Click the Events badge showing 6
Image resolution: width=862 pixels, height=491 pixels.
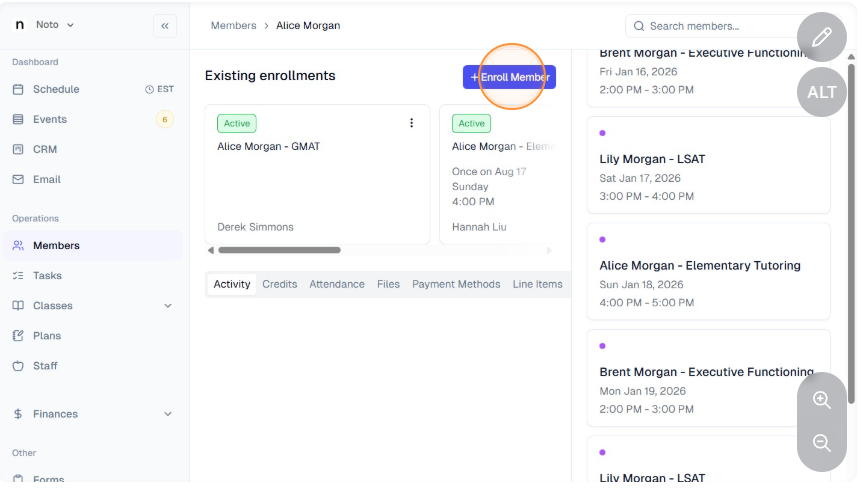click(164, 119)
